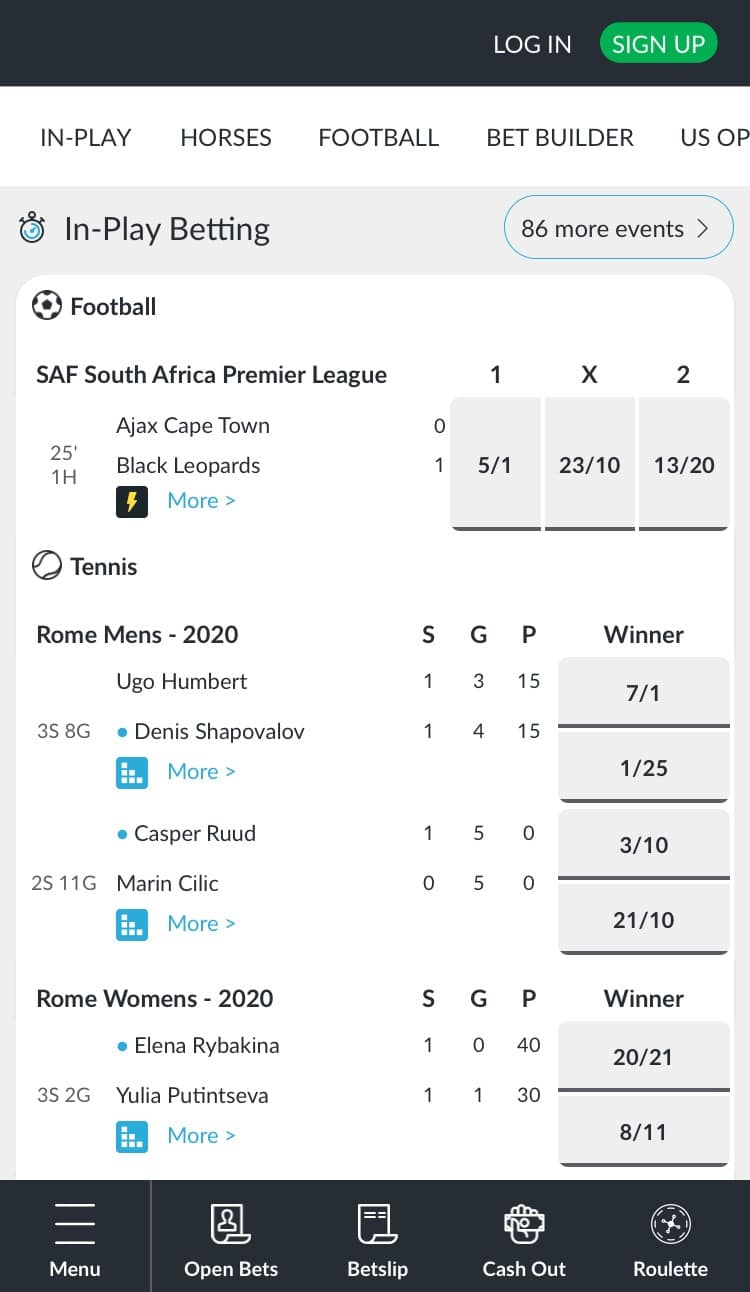Screen dimensions: 750x1292
Task: Expand More markets for Ajax Cape Town match
Action: 201,501
